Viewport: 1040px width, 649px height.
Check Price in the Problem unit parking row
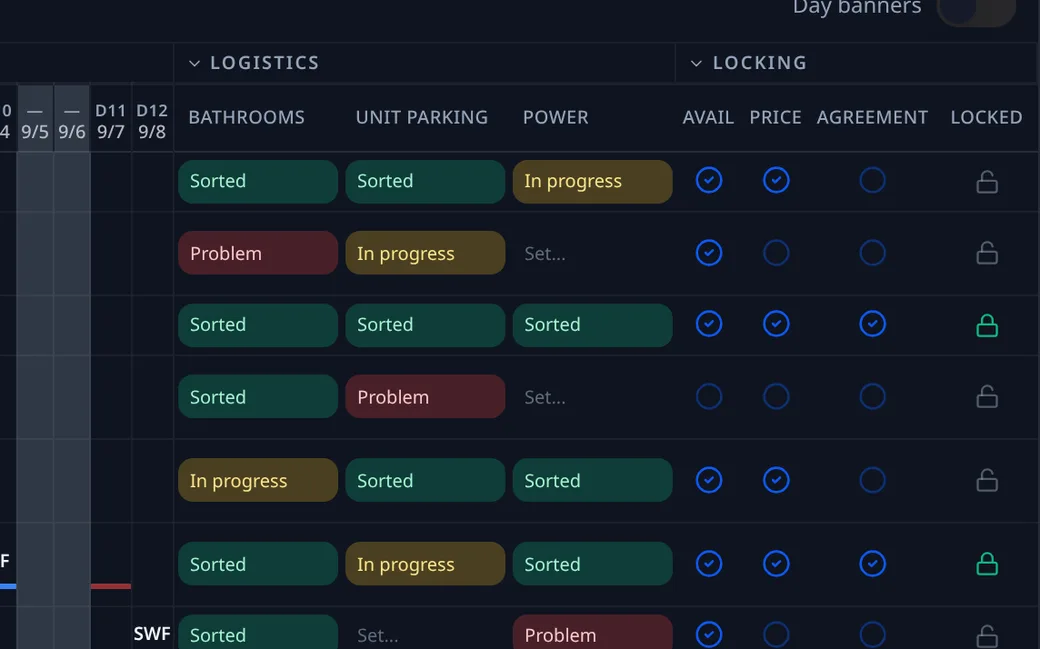tap(776, 397)
